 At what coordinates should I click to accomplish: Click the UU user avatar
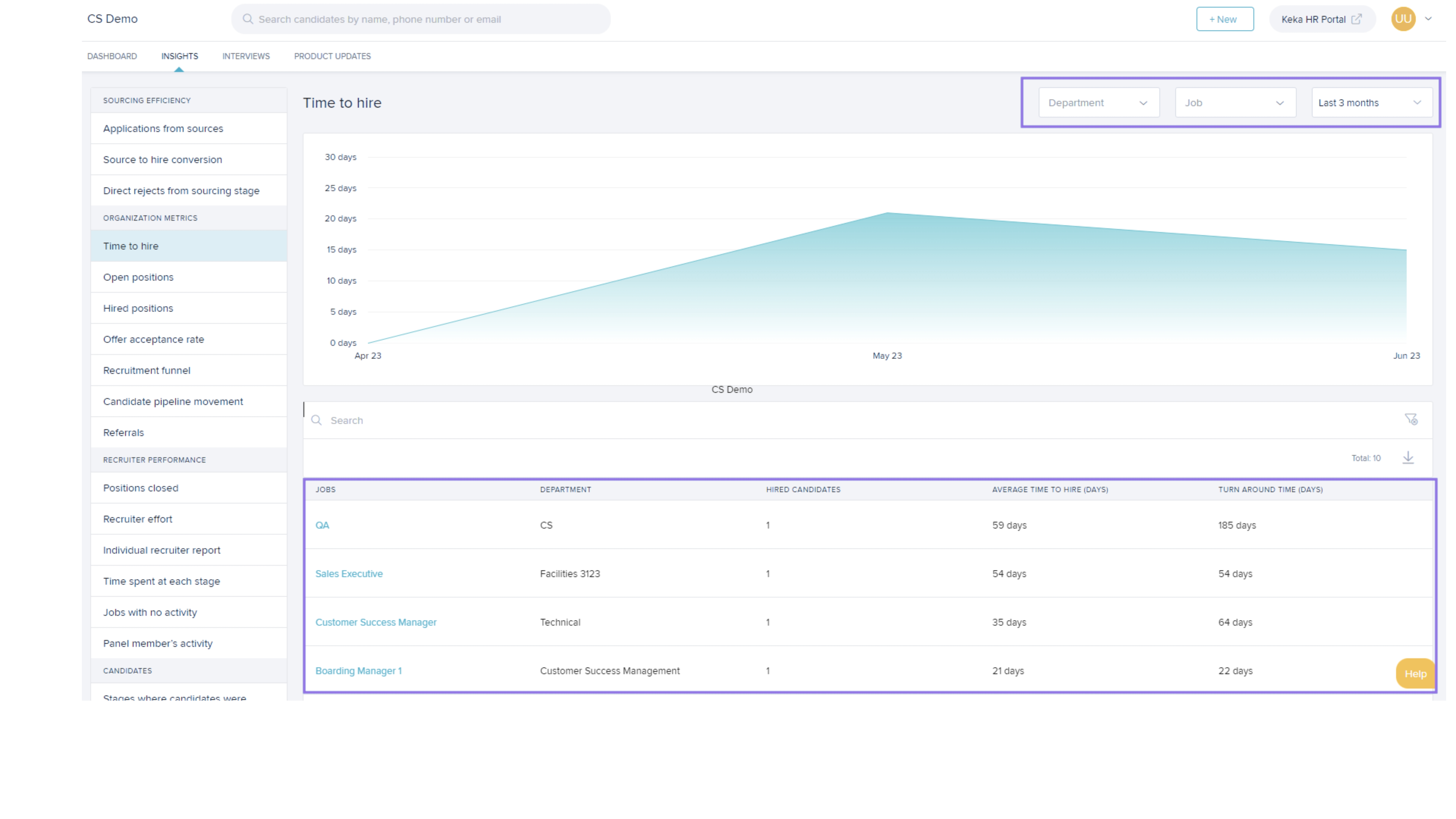click(x=1403, y=19)
